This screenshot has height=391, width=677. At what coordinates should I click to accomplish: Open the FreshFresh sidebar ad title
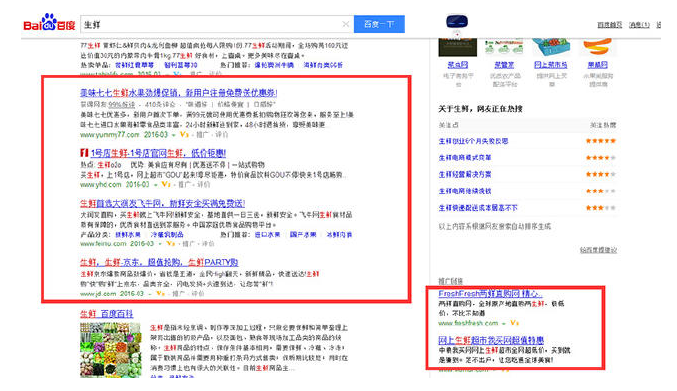(x=490, y=294)
